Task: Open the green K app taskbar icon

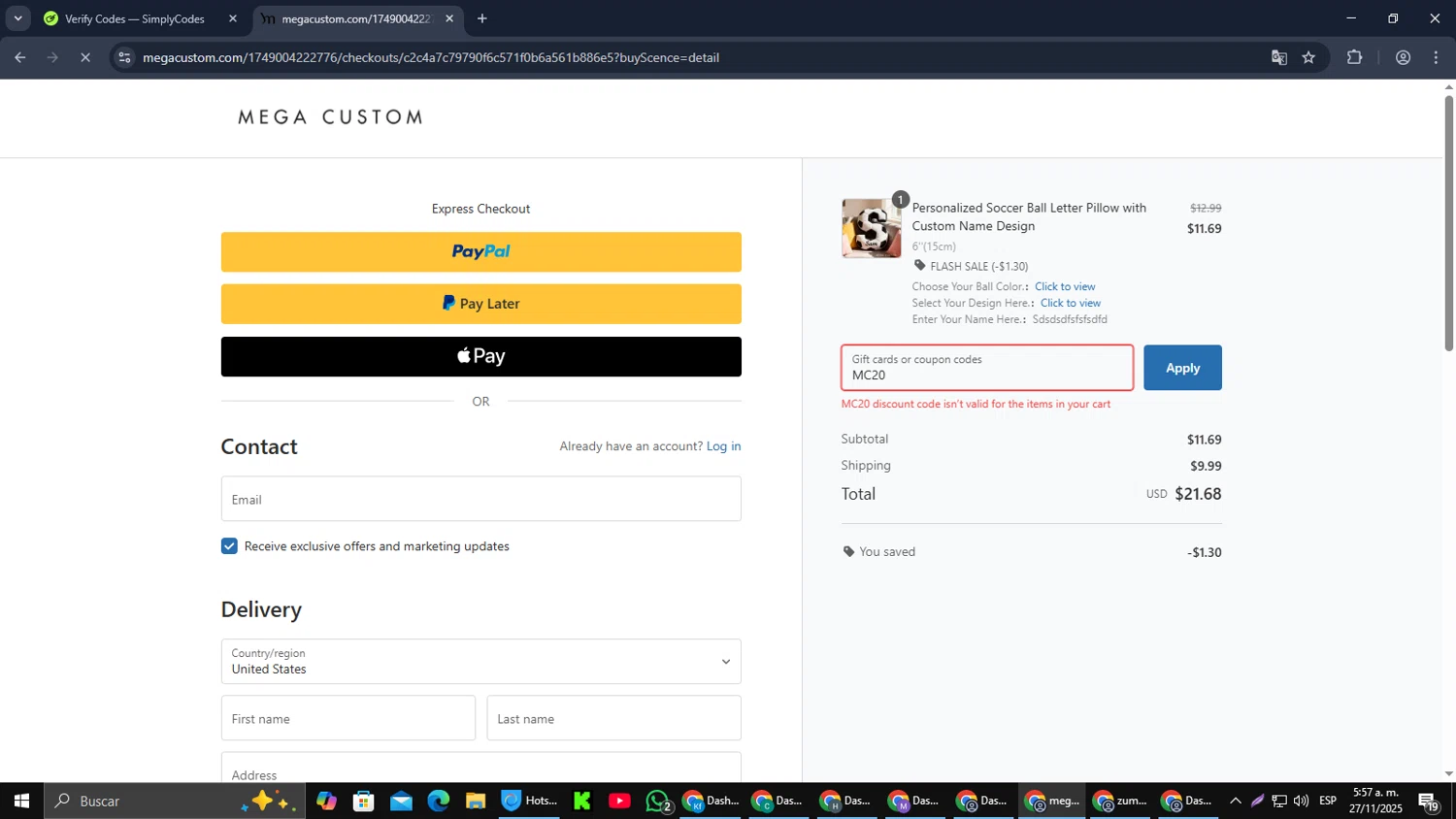Action: (582, 801)
